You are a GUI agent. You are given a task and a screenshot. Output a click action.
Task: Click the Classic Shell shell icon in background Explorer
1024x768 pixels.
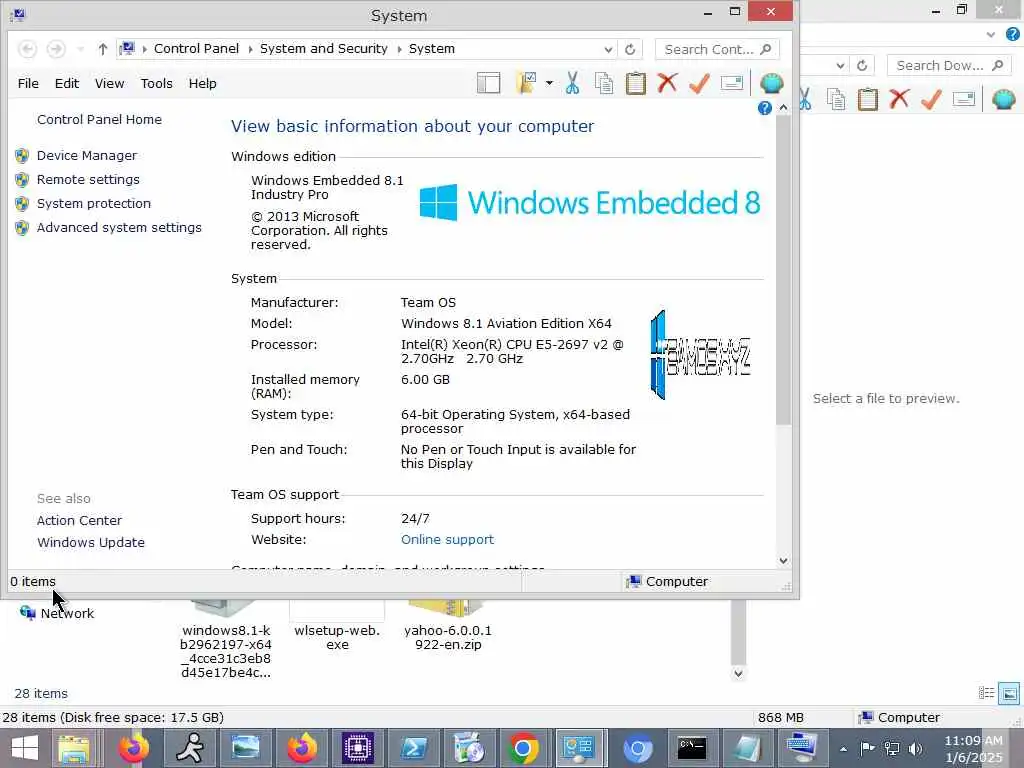pos(1003,99)
